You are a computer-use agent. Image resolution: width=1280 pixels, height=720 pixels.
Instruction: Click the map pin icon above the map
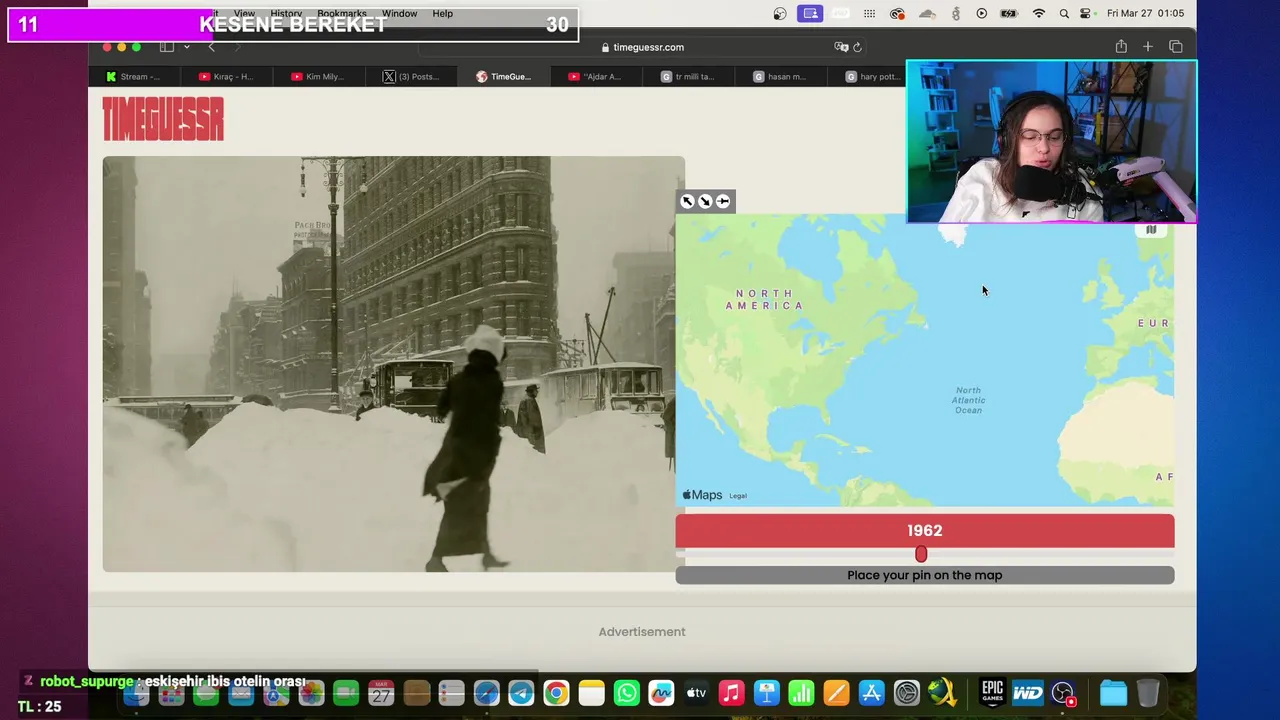(x=723, y=201)
